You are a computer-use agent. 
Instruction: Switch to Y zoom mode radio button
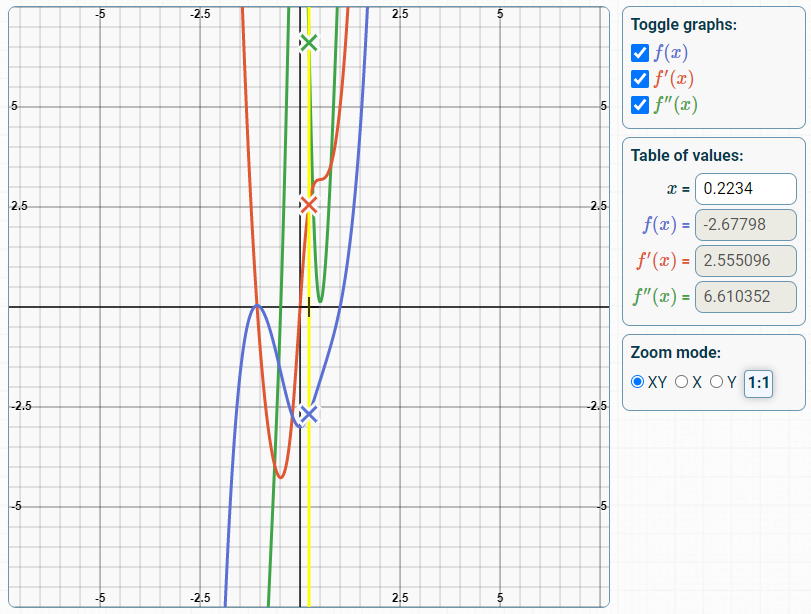coord(716,382)
